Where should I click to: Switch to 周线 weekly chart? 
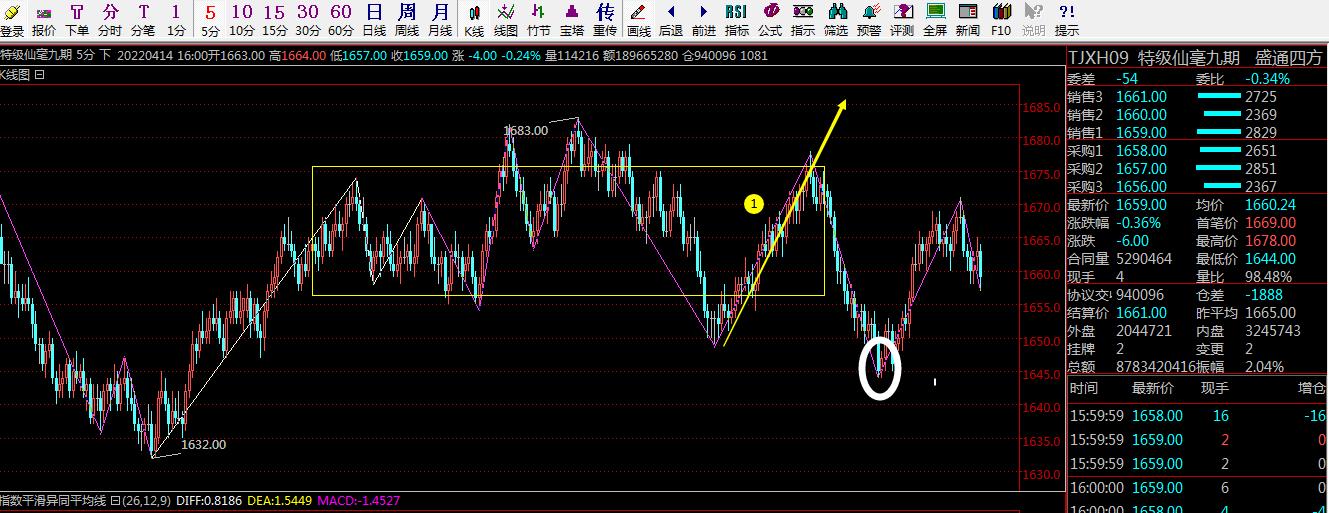tap(406, 19)
